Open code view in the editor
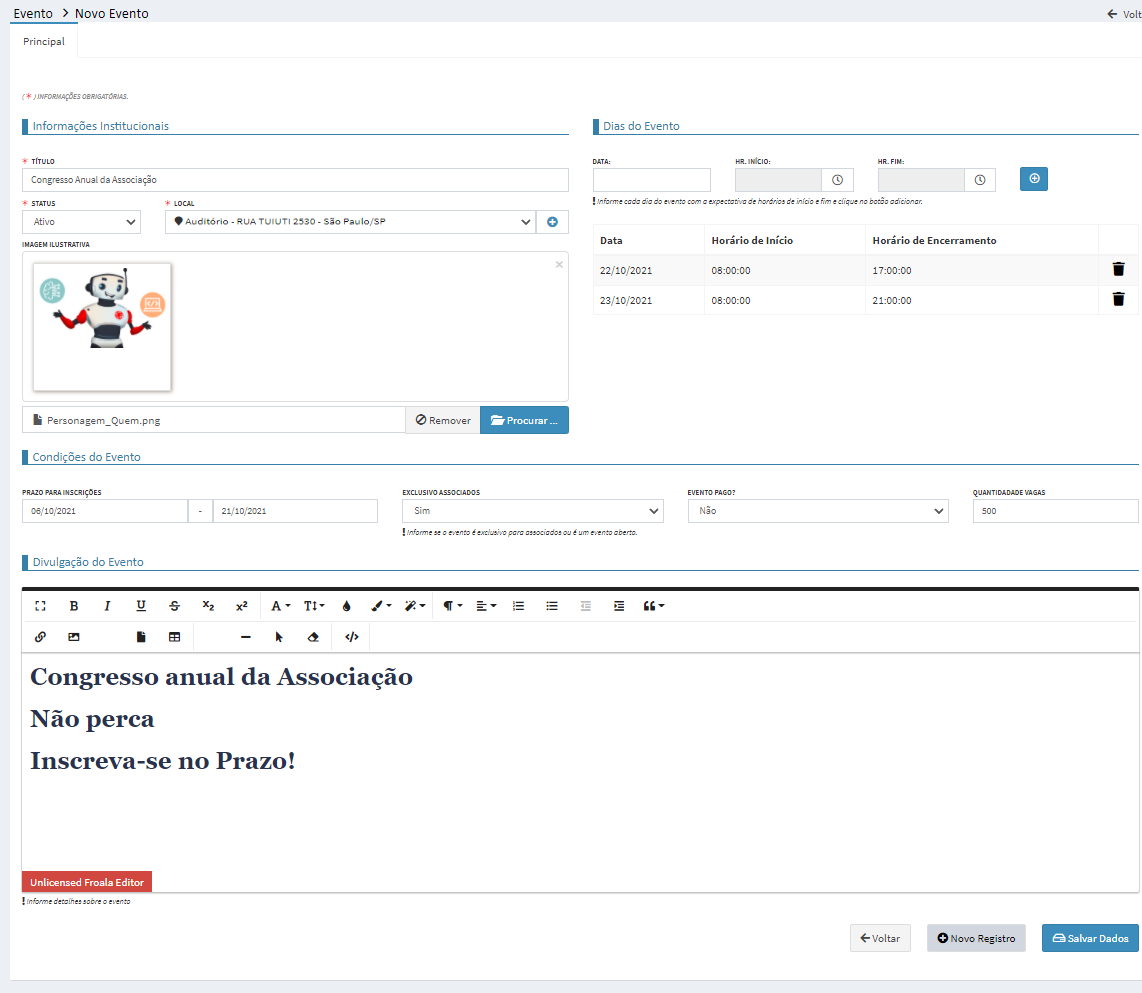 [351, 637]
